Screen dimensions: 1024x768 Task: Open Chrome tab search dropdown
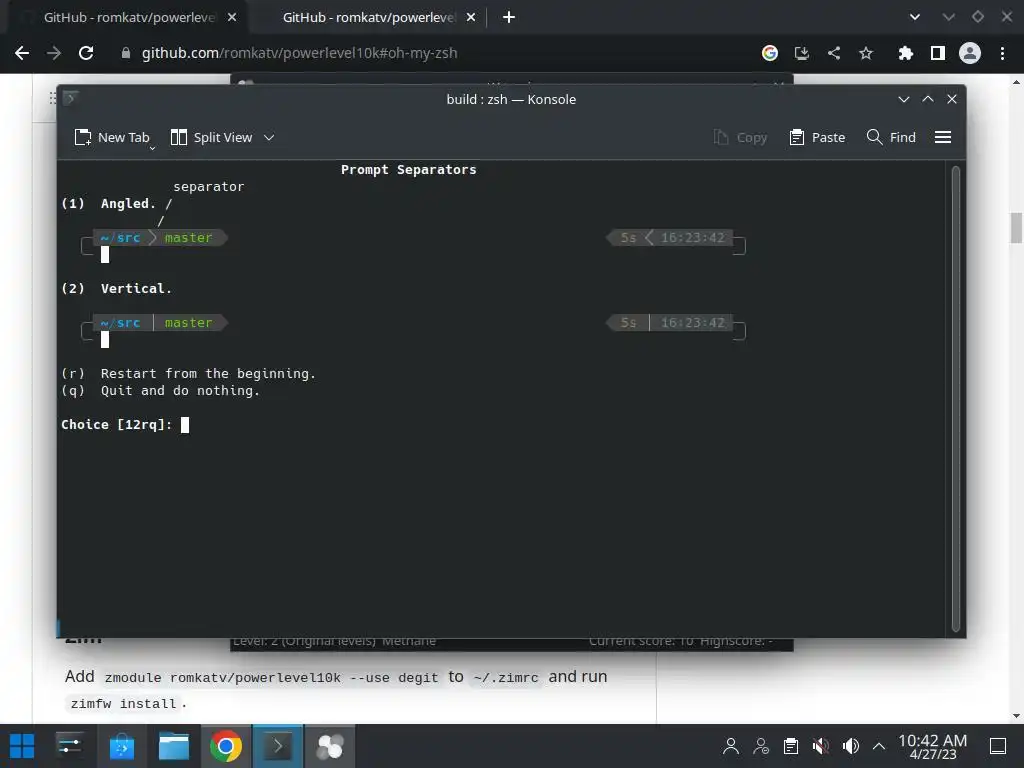915,18
